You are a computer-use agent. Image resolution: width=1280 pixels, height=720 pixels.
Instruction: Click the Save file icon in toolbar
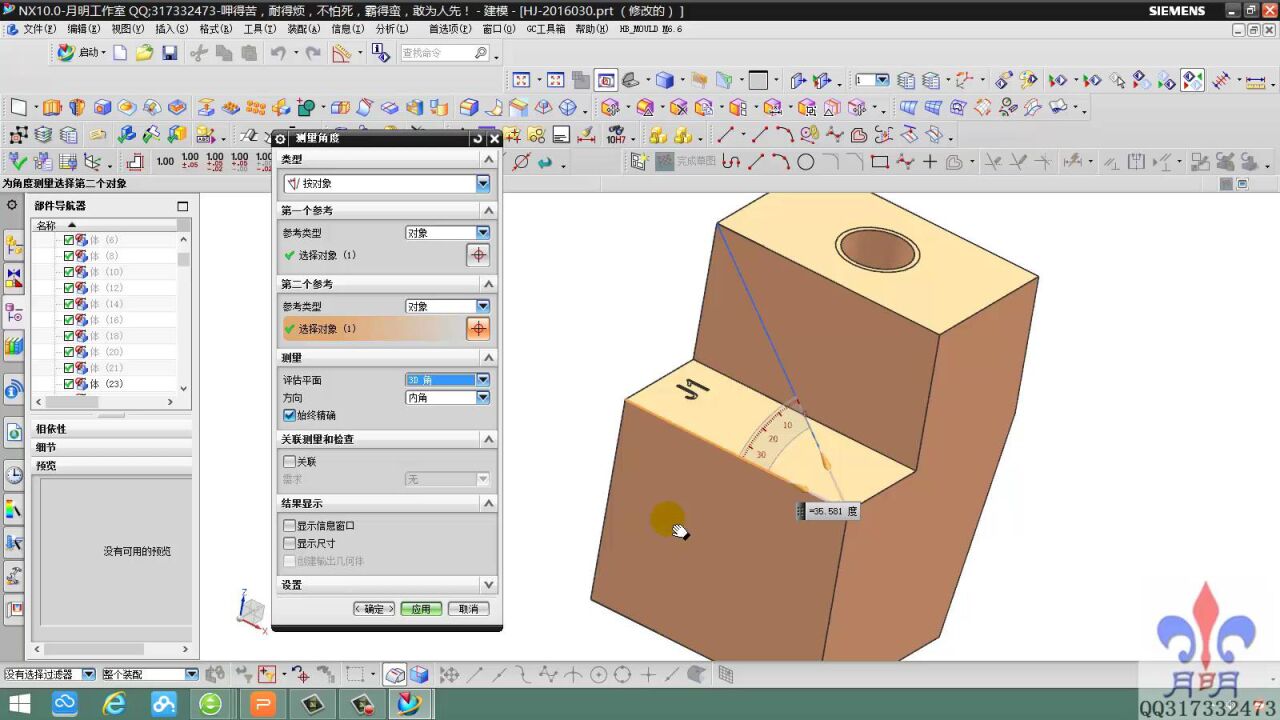point(170,53)
